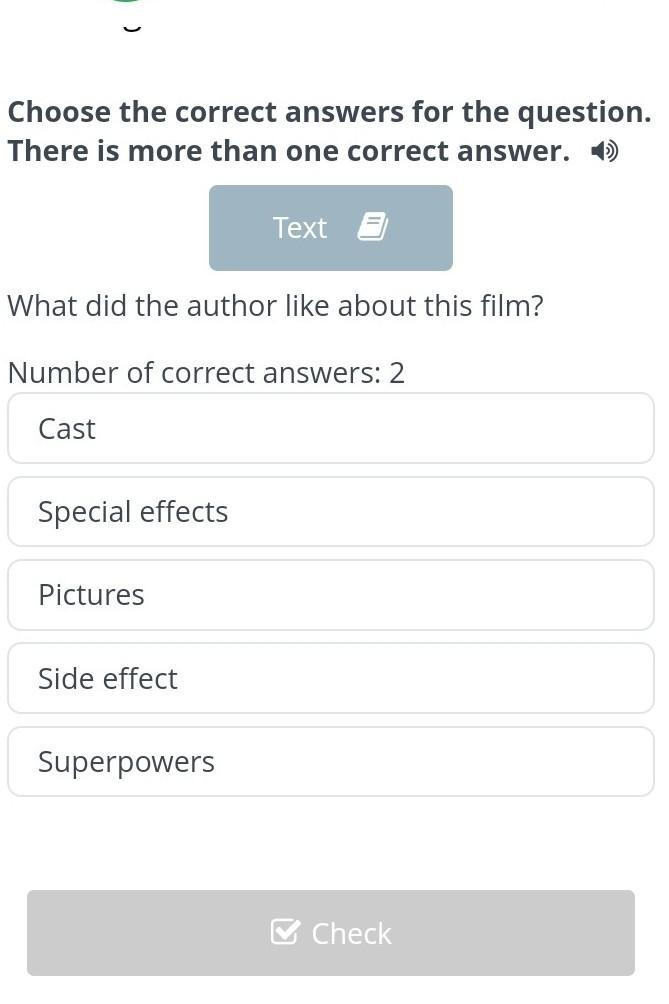Image resolution: width=669 pixels, height=1004 pixels.
Task: Click the "Check" label text
Action: pyautogui.click(x=351, y=933)
